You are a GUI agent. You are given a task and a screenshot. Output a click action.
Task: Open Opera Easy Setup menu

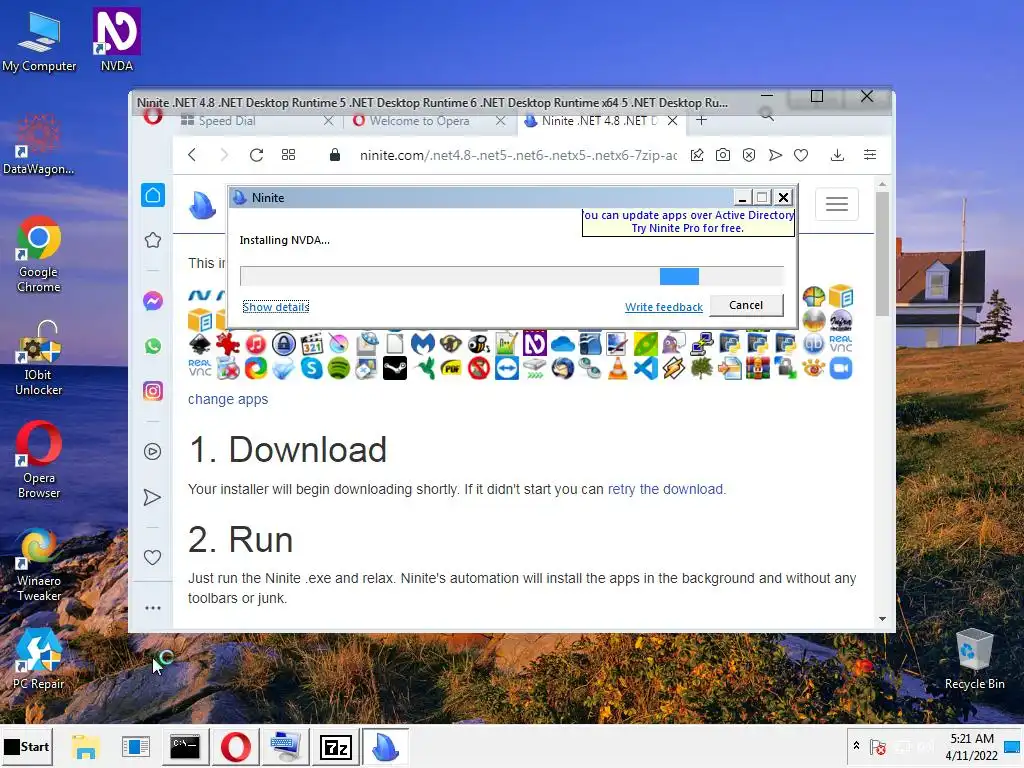[870, 155]
